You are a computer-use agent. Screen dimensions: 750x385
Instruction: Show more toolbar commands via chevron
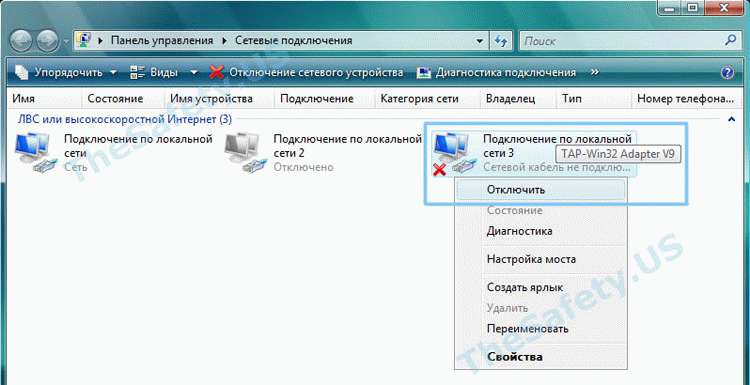coord(595,72)
